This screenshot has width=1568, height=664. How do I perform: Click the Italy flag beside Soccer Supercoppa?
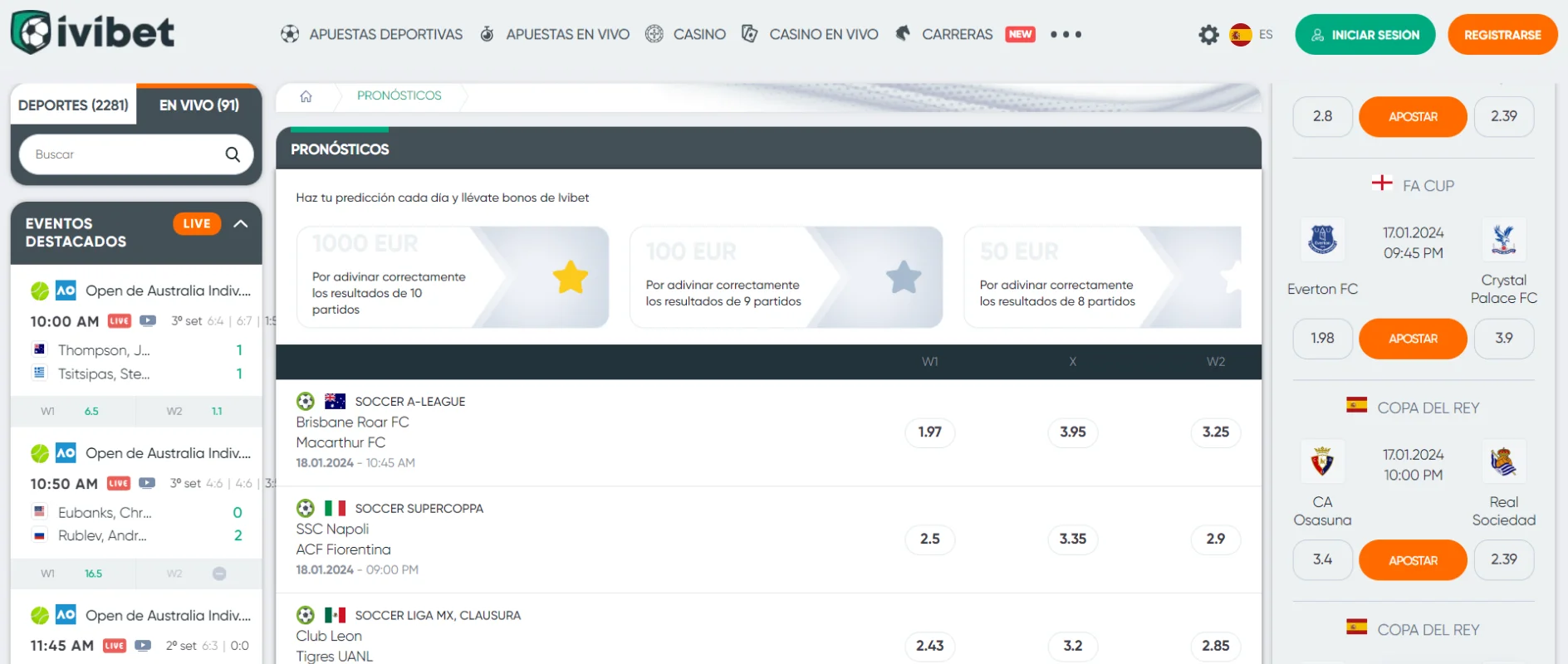(x=335, y=508)
